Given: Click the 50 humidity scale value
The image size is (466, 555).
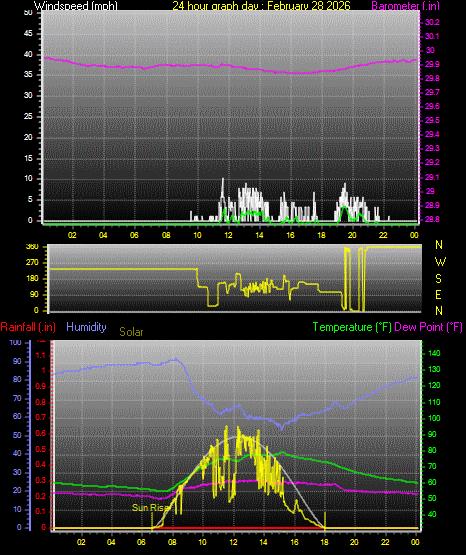Looking at the screenshot, I should pos(17,435).
